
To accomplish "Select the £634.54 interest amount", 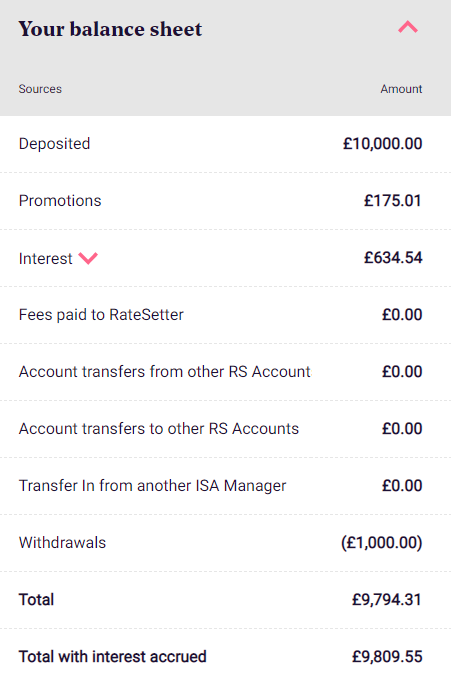I will 393,258.
